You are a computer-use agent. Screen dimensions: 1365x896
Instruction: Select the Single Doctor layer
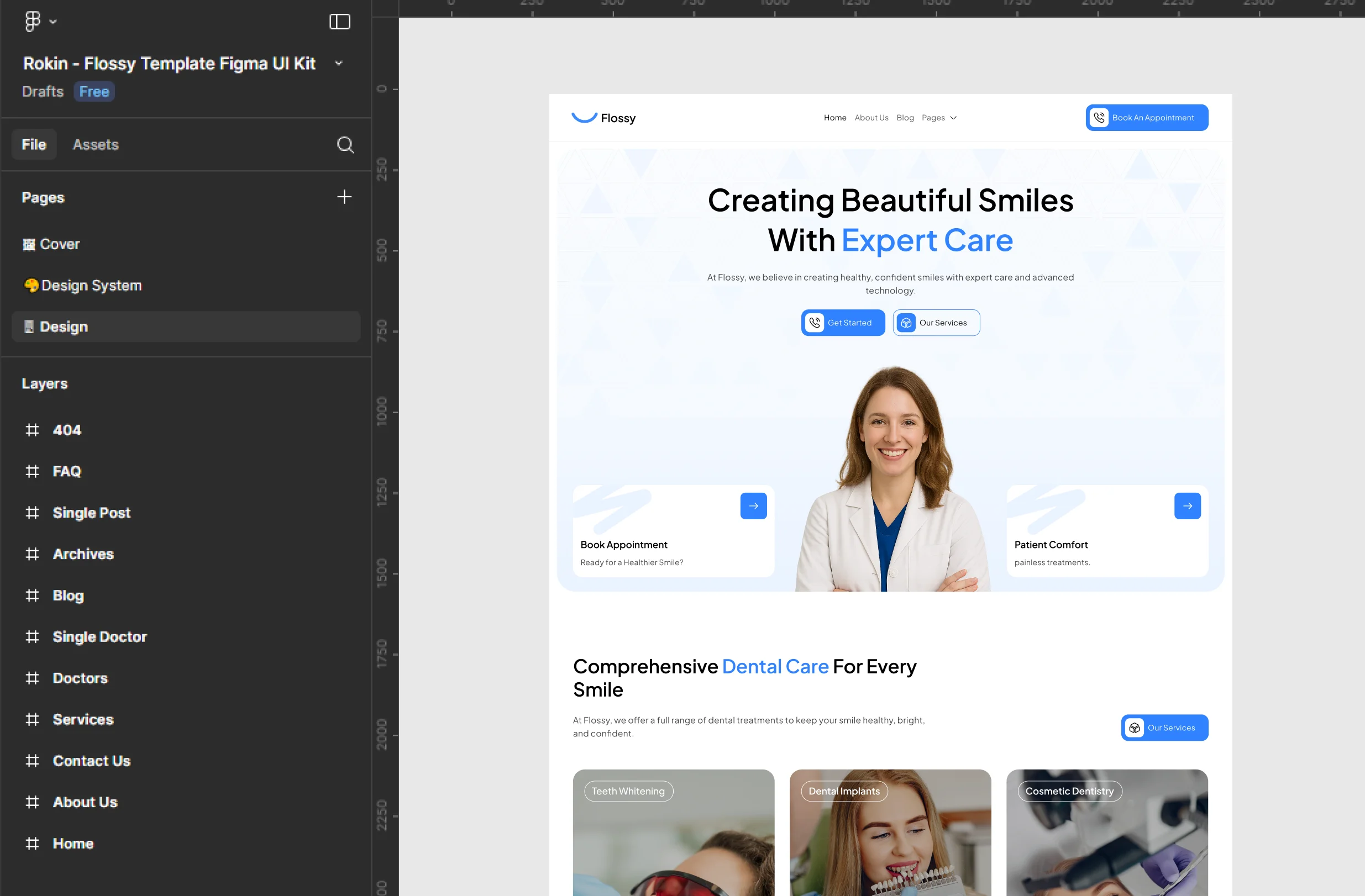coord(100,637)
